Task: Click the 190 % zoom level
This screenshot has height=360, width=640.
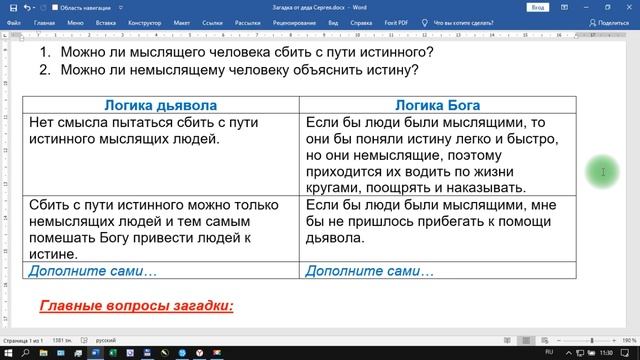Action: click(x=629, y=340)
